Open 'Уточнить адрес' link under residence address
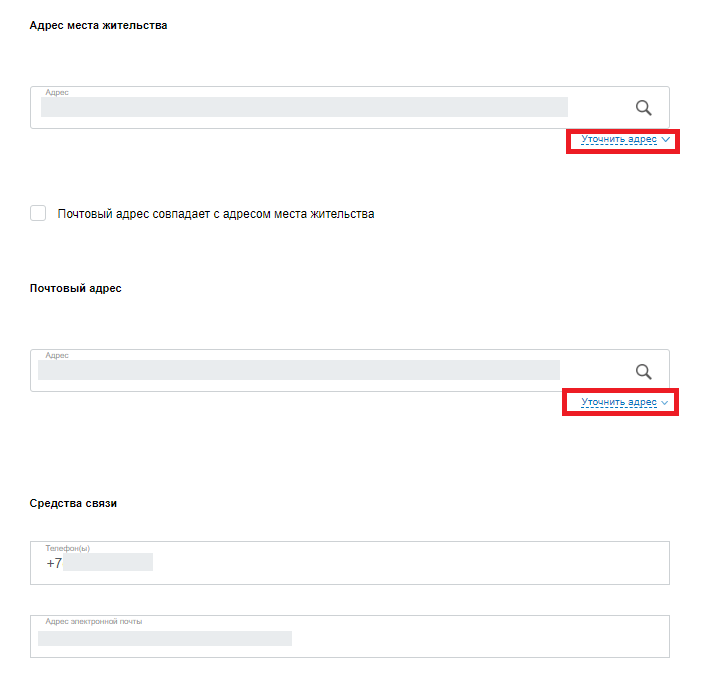701x673 pixels. point(619,140)
